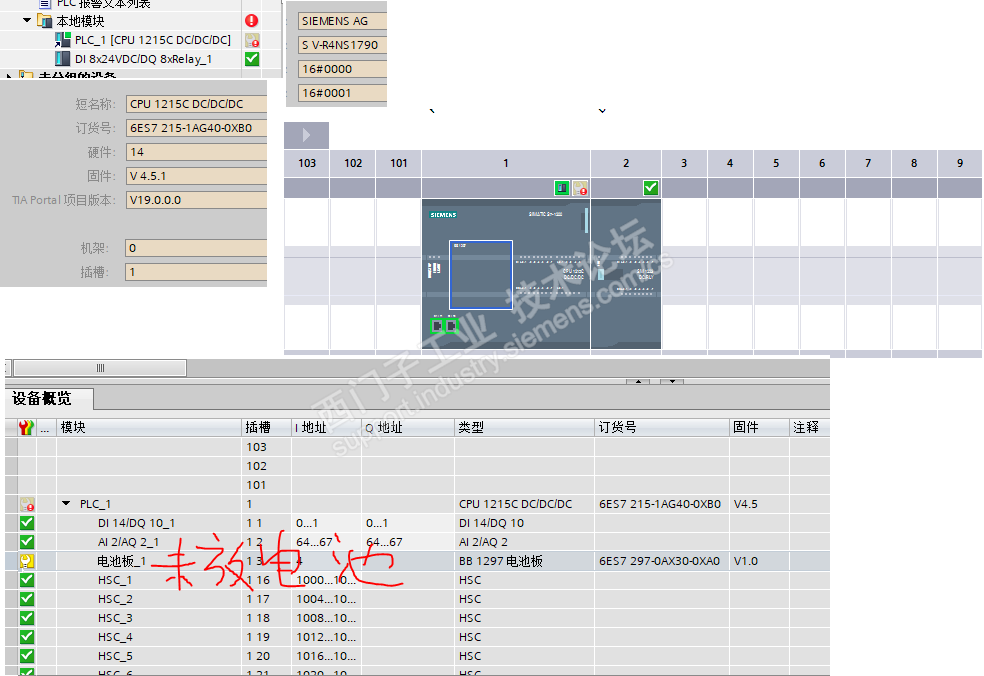Click the 模块 column header
The height and width of the screenshot is (676, 984).
coord(149,427)
